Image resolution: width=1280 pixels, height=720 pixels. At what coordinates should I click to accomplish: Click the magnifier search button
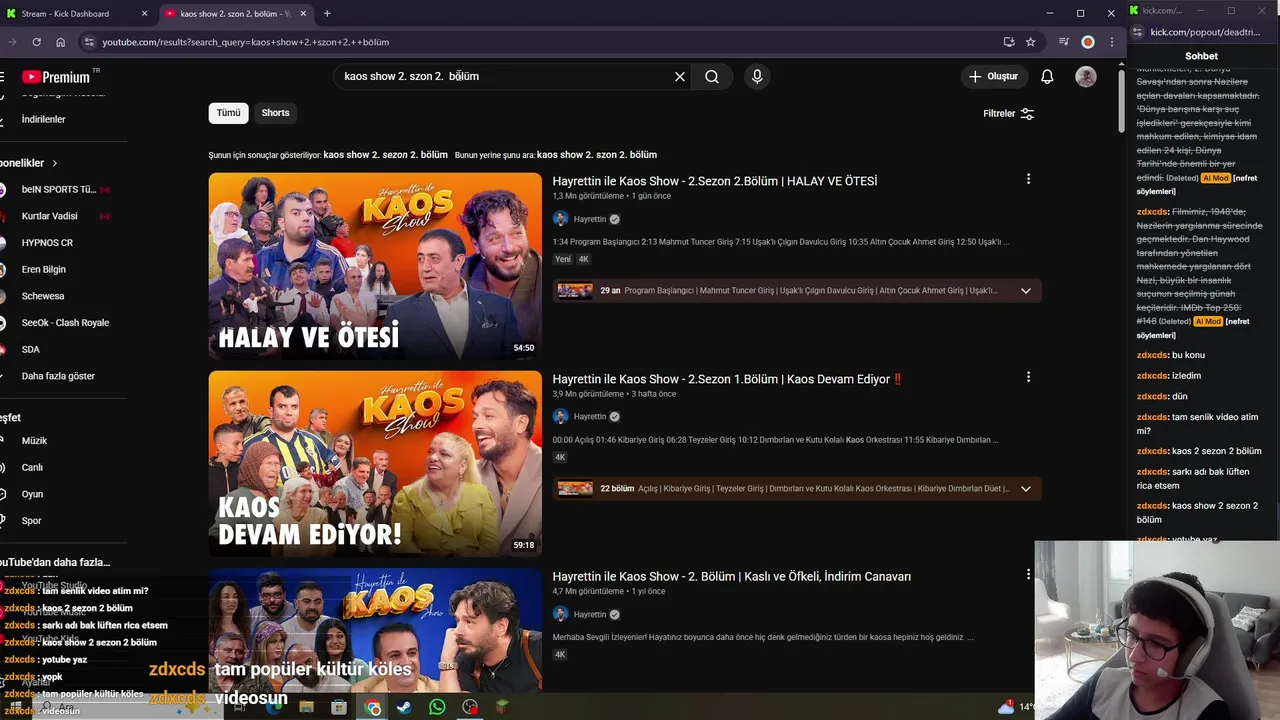pos(712,76)
